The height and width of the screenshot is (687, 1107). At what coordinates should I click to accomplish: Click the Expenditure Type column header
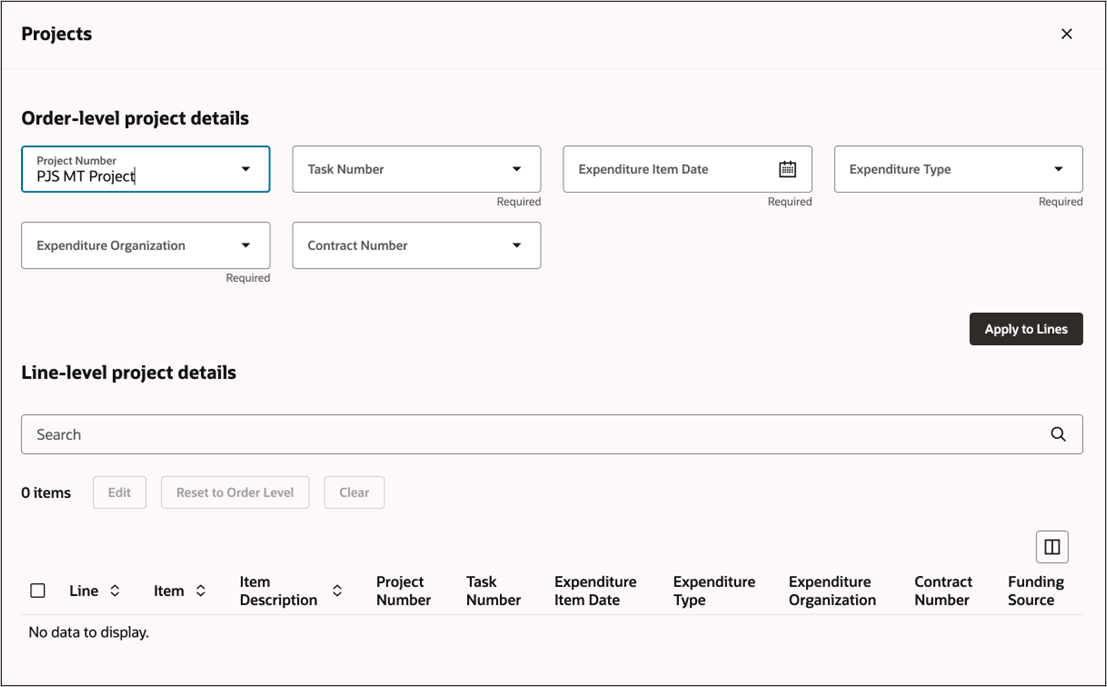coord(714,591)
